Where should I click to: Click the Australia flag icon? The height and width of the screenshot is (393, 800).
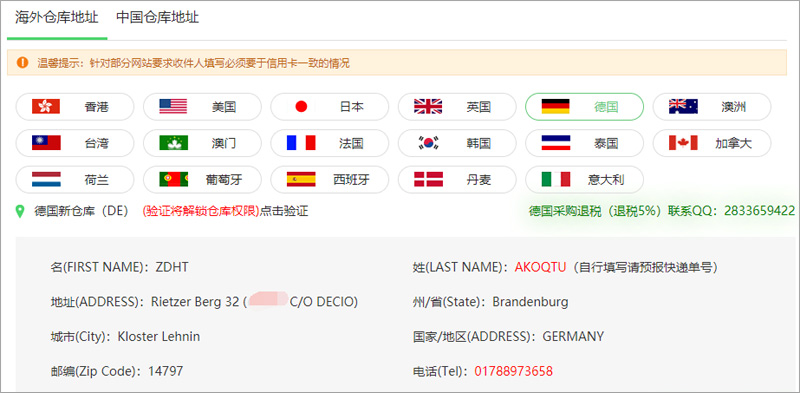coord(683,107)
